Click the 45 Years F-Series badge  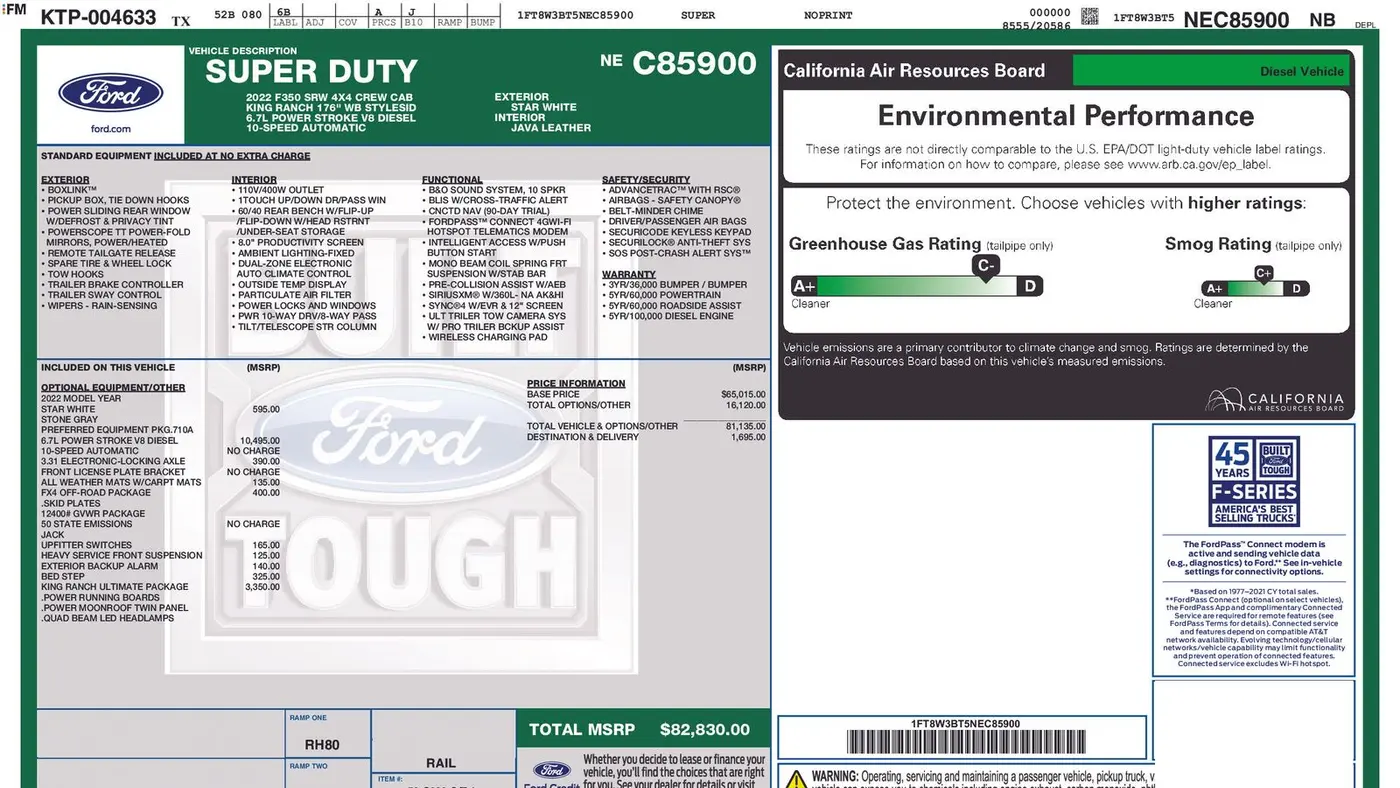point(1253,481)
